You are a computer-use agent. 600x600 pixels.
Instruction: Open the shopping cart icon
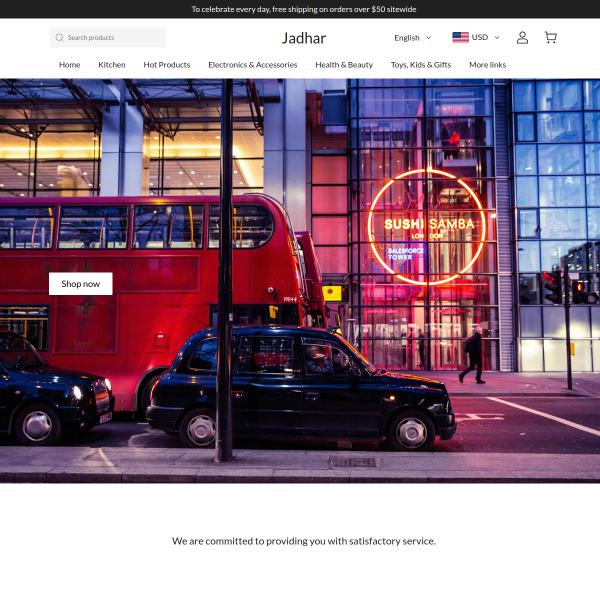551,37
